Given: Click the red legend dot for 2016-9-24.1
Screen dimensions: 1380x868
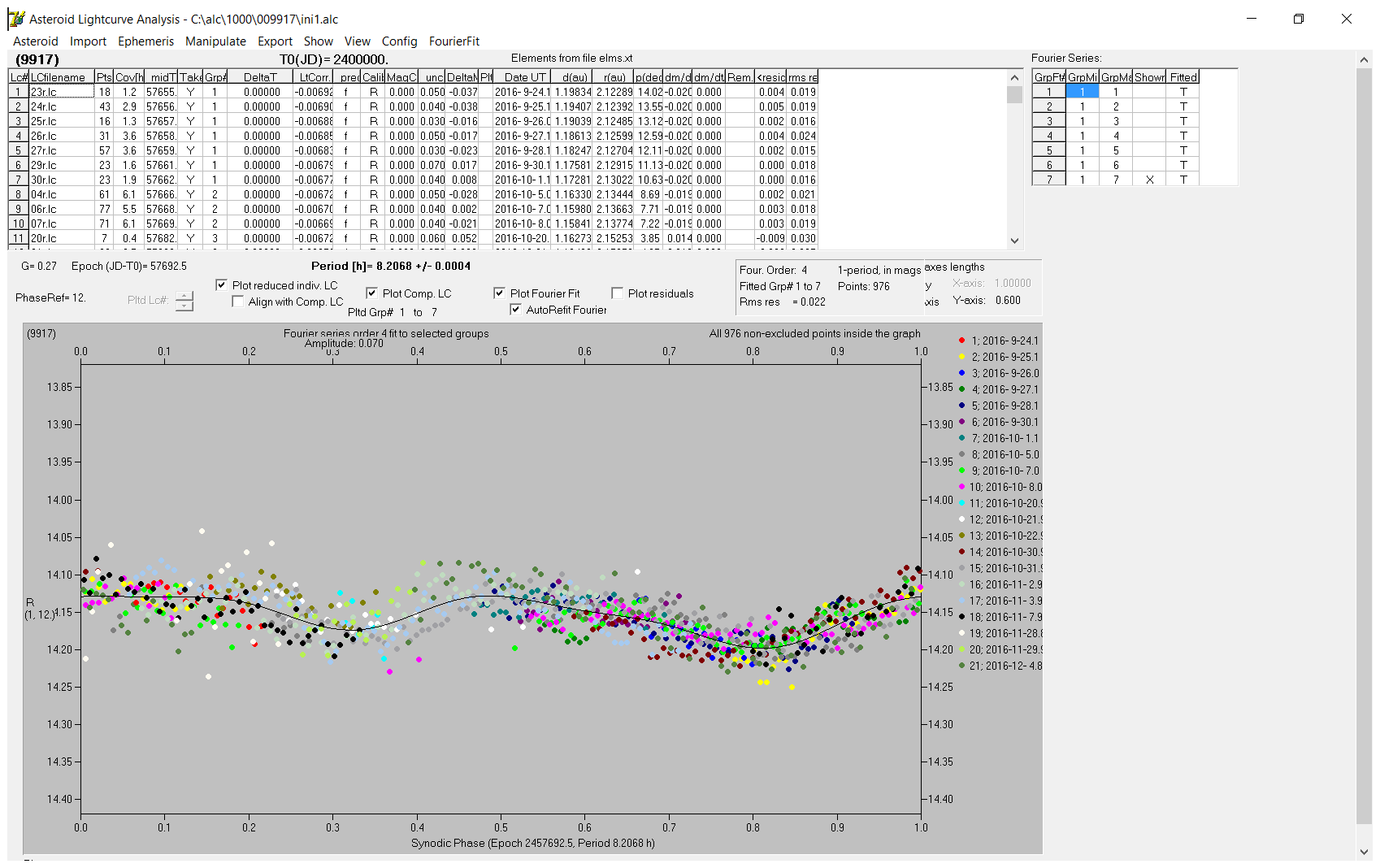Looking at the screenshot, I should pyautogui.click(x=962, y=341).
